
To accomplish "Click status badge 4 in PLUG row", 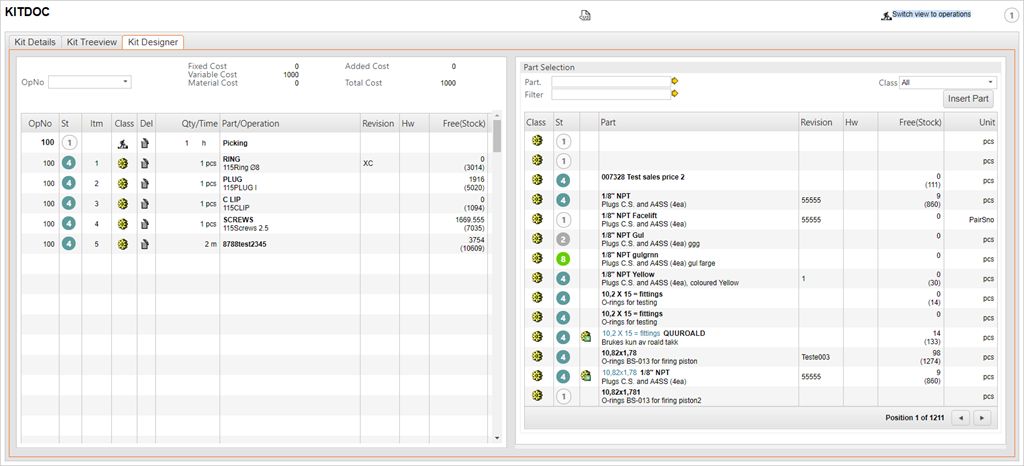I will (69, 183).
